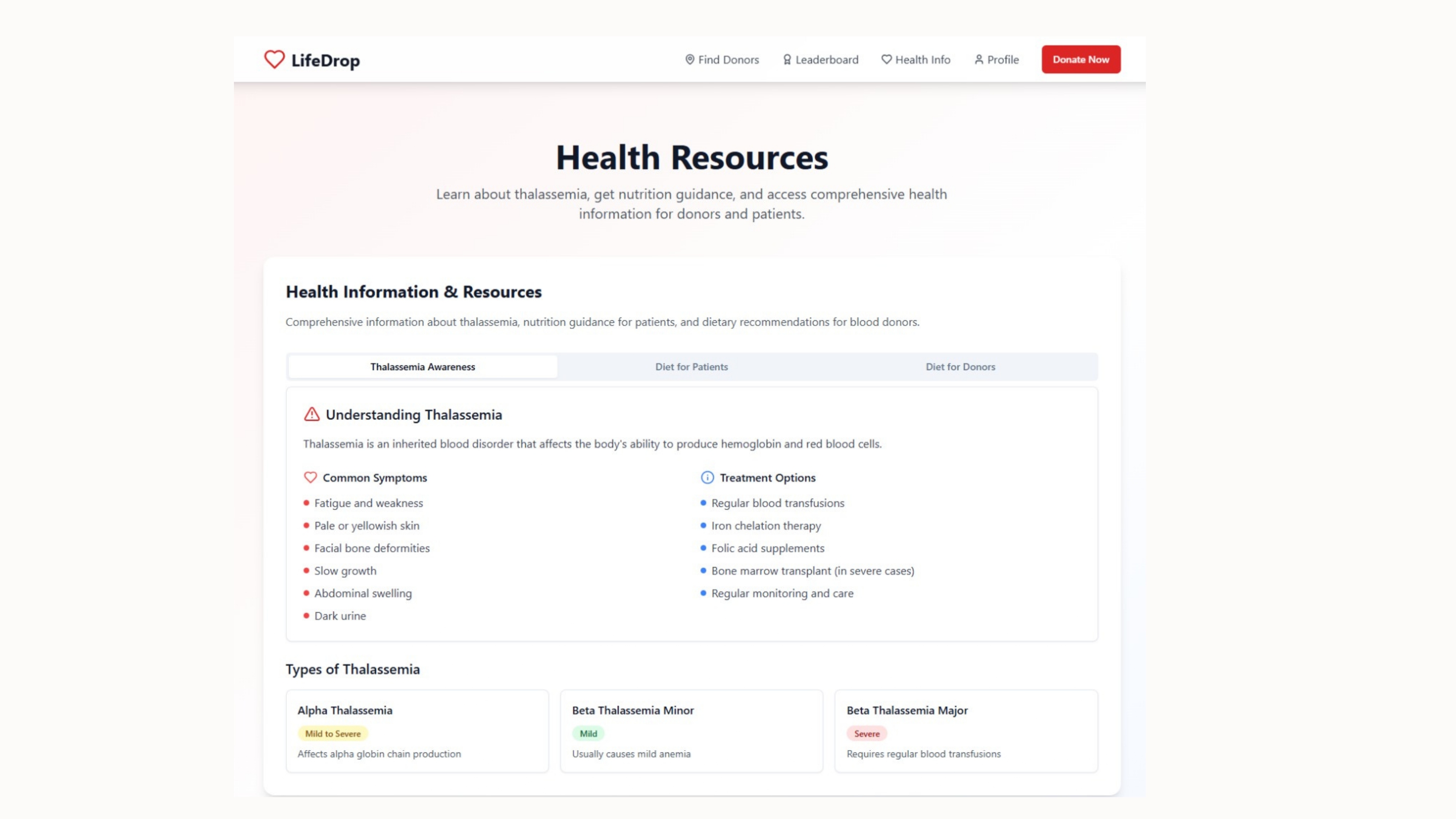The image size is (1456, 819).
Task: Click the award ribbon icon beside Leaderboard
Action: point(787,59)
